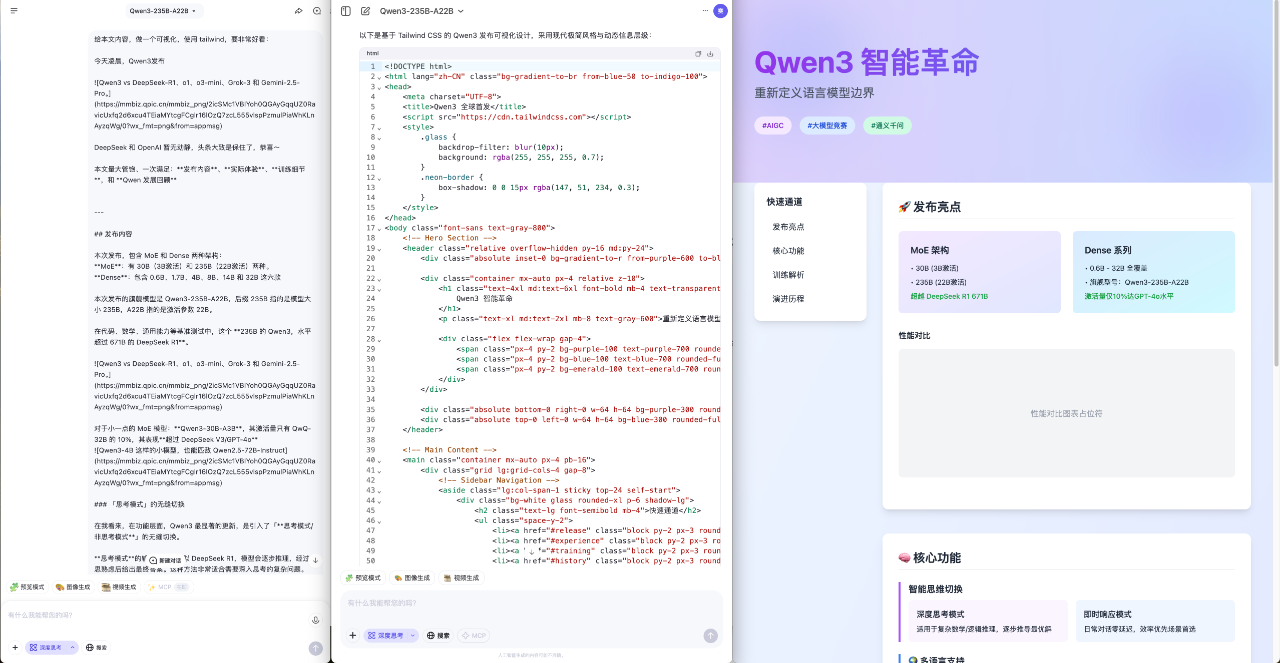Download the html code block
This screenshot has width=1280, height=663.
[710, 53]
